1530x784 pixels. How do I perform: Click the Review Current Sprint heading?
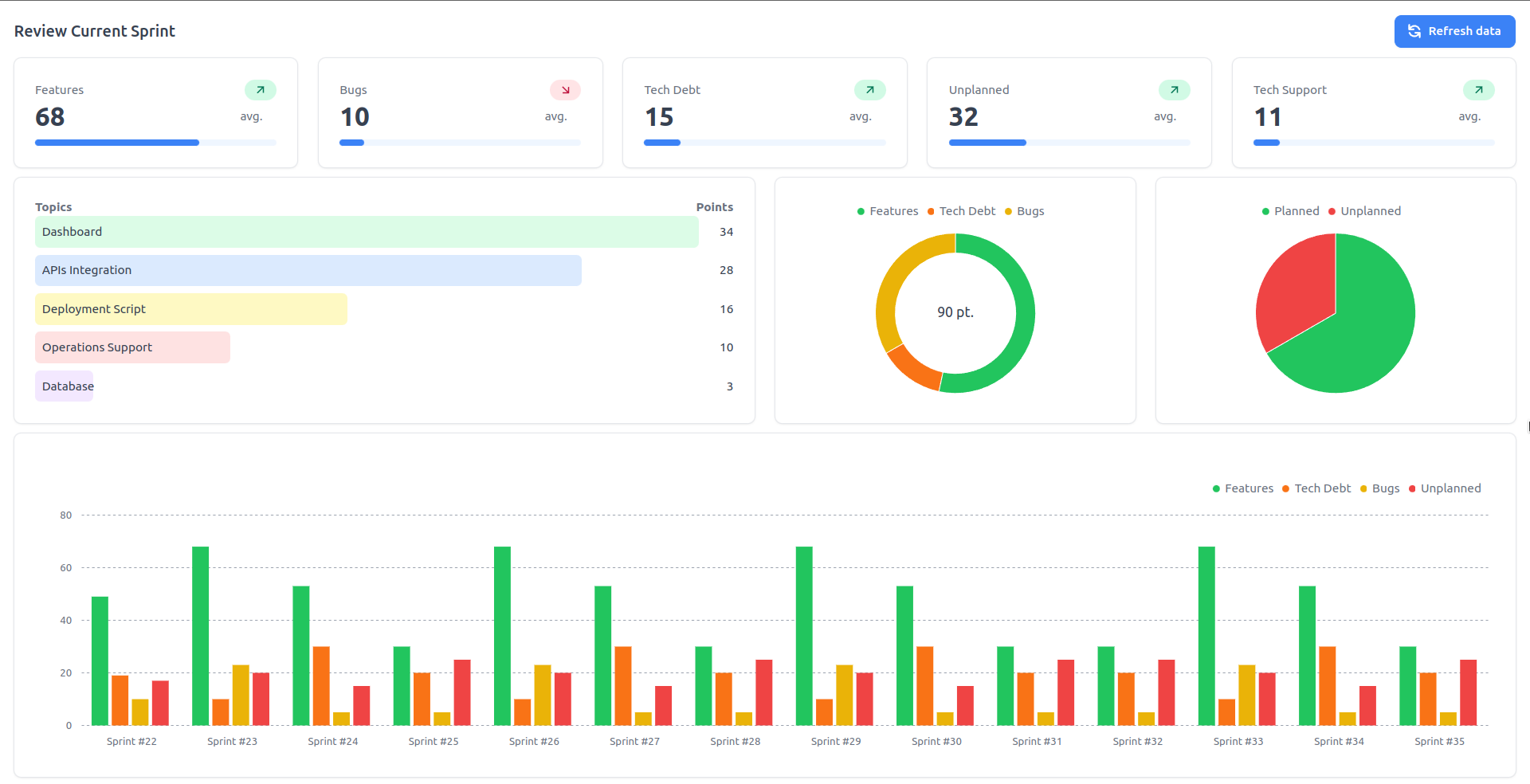(94, 31)
